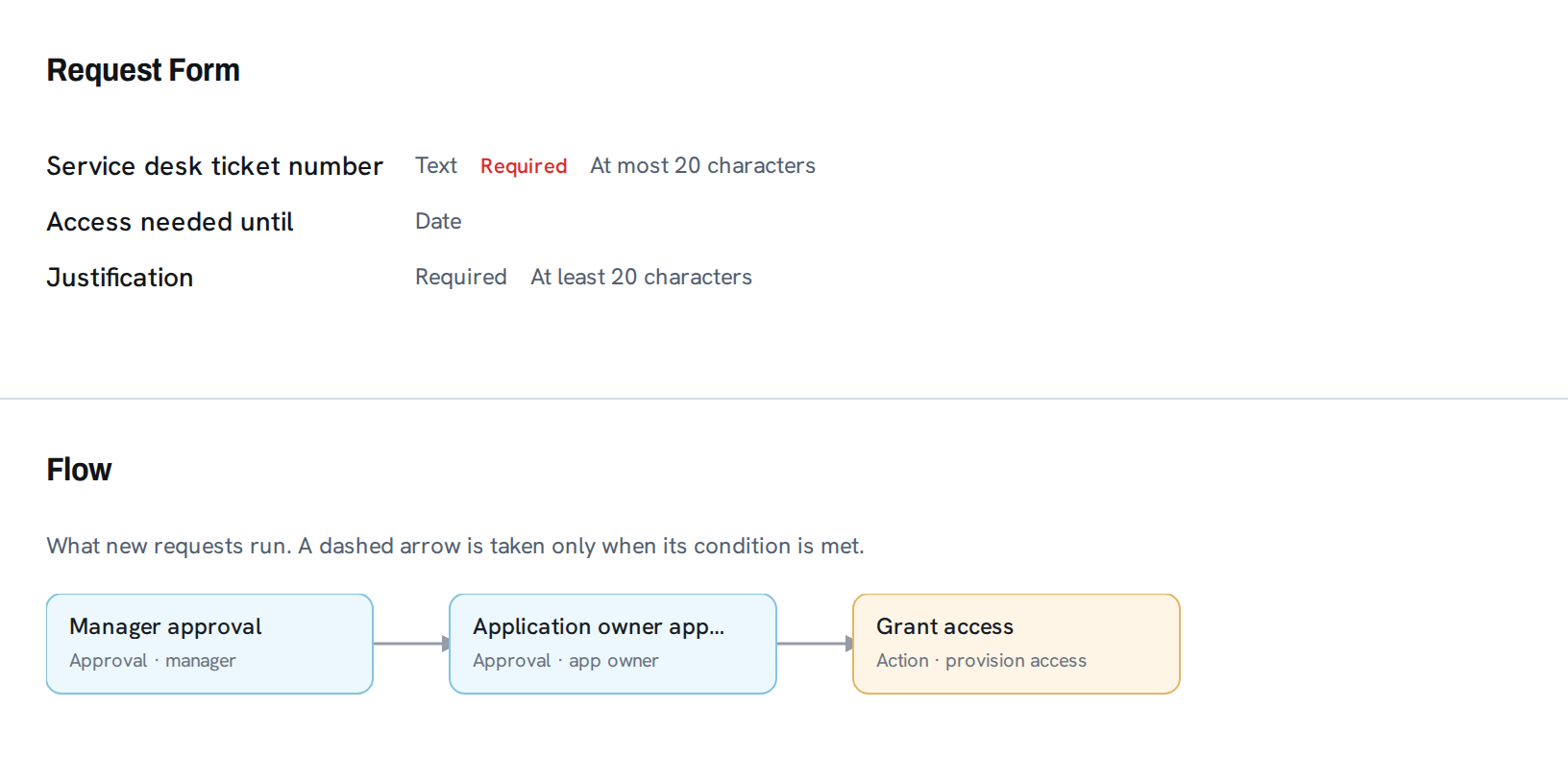Click the "Flow" section heading

click(79, 470)
